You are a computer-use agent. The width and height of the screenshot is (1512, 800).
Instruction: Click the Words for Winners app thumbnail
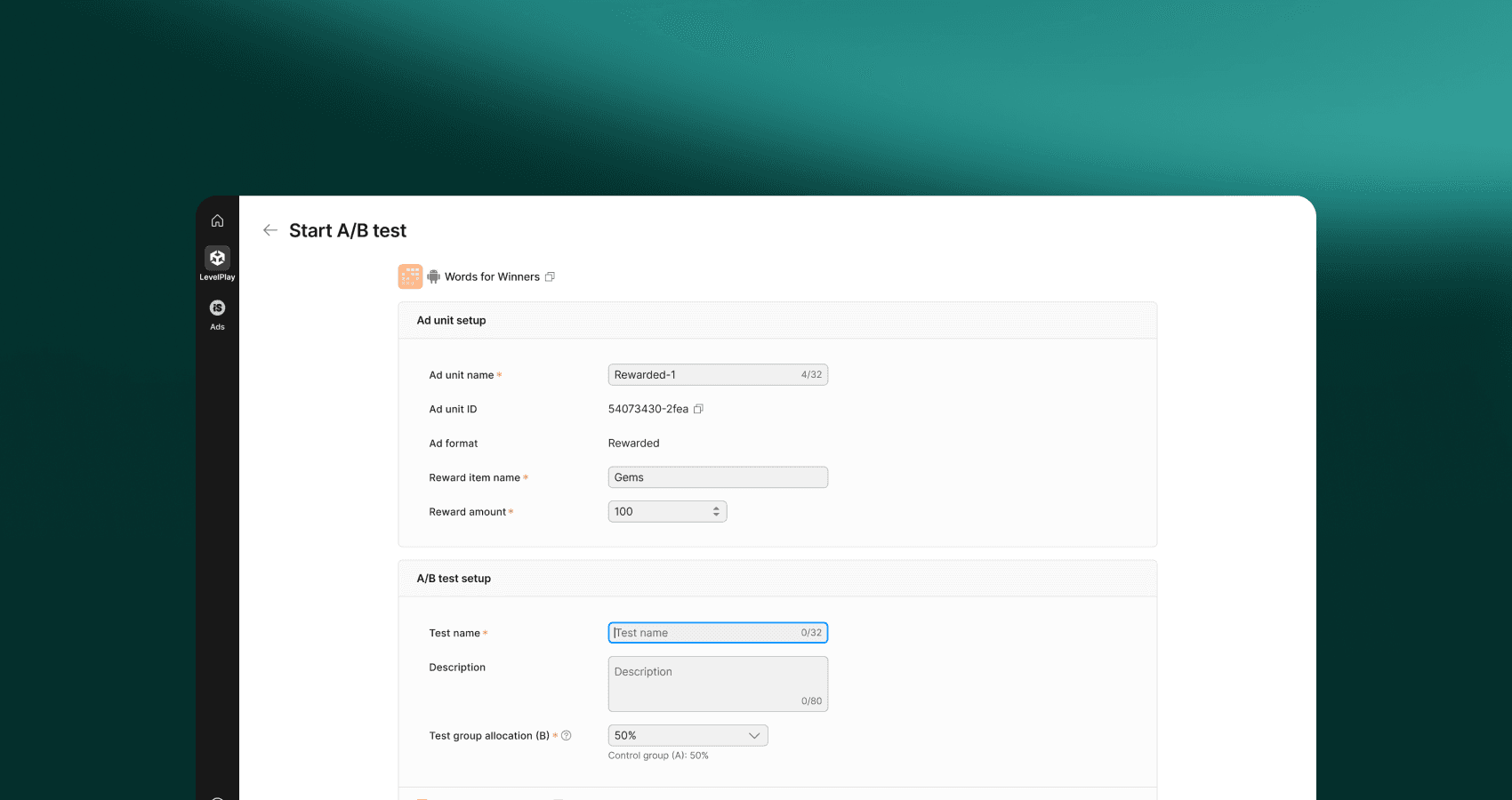[x=410, y=276]
